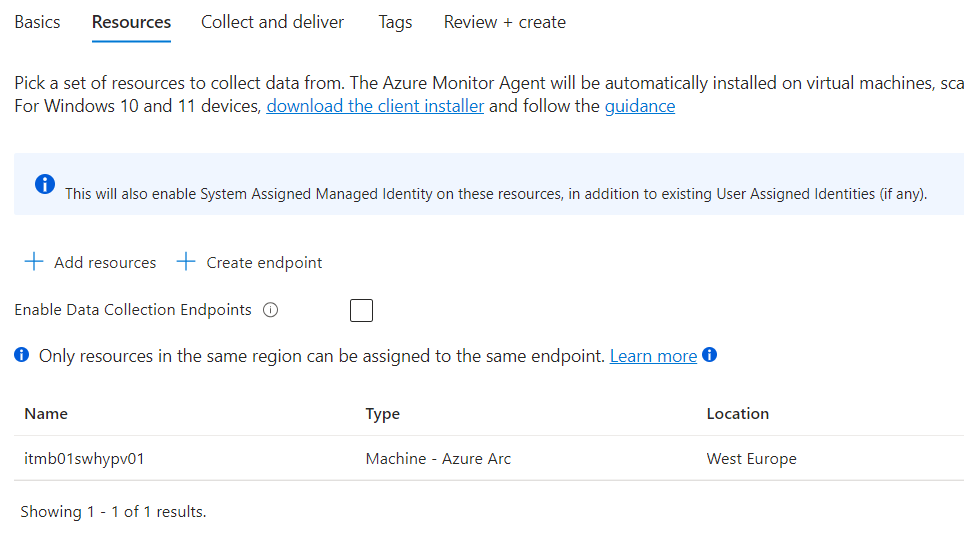
Task: Click the West Europe location cell
Action: (751, 459)
